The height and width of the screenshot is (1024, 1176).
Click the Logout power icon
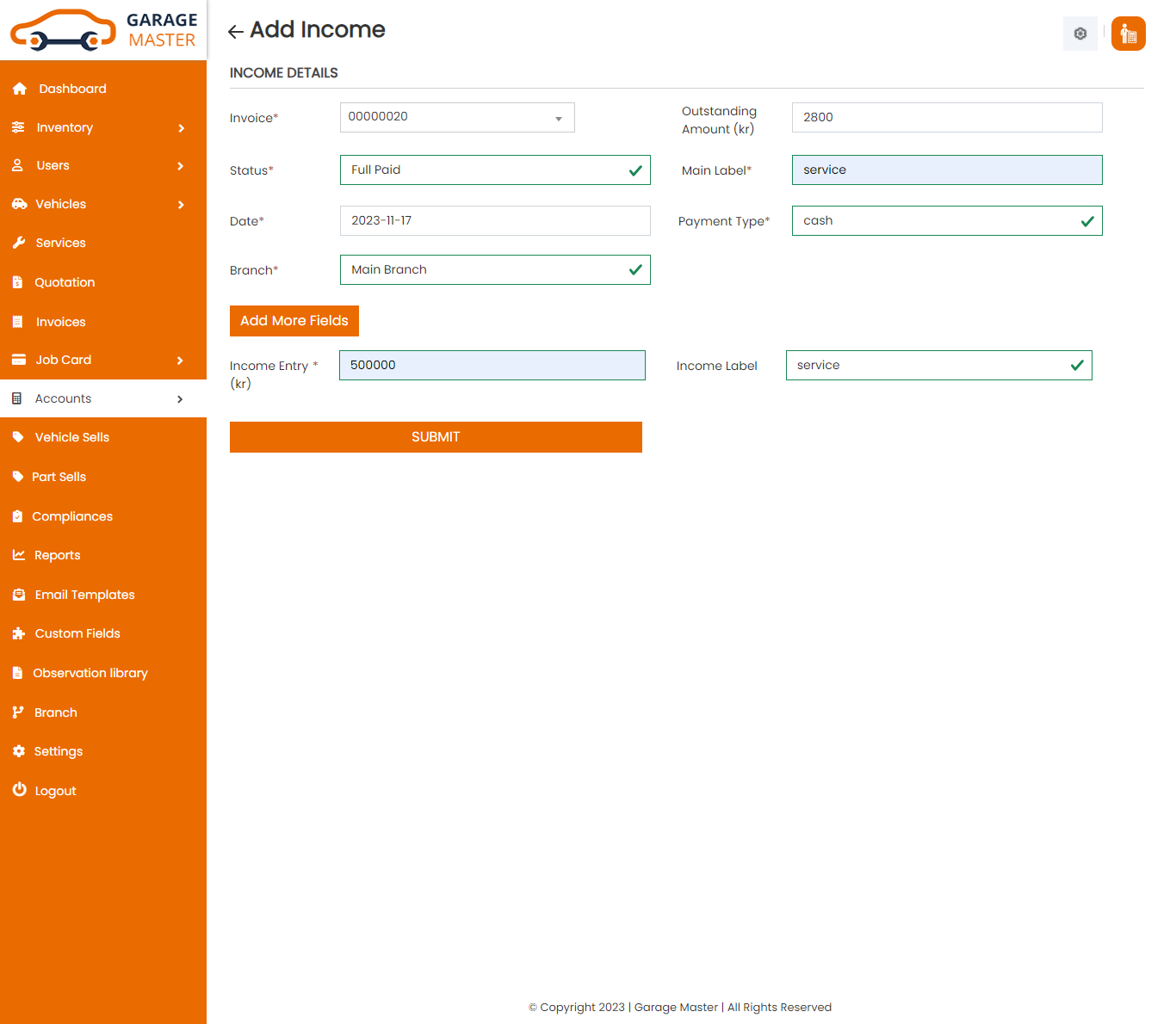pos(19,790)
